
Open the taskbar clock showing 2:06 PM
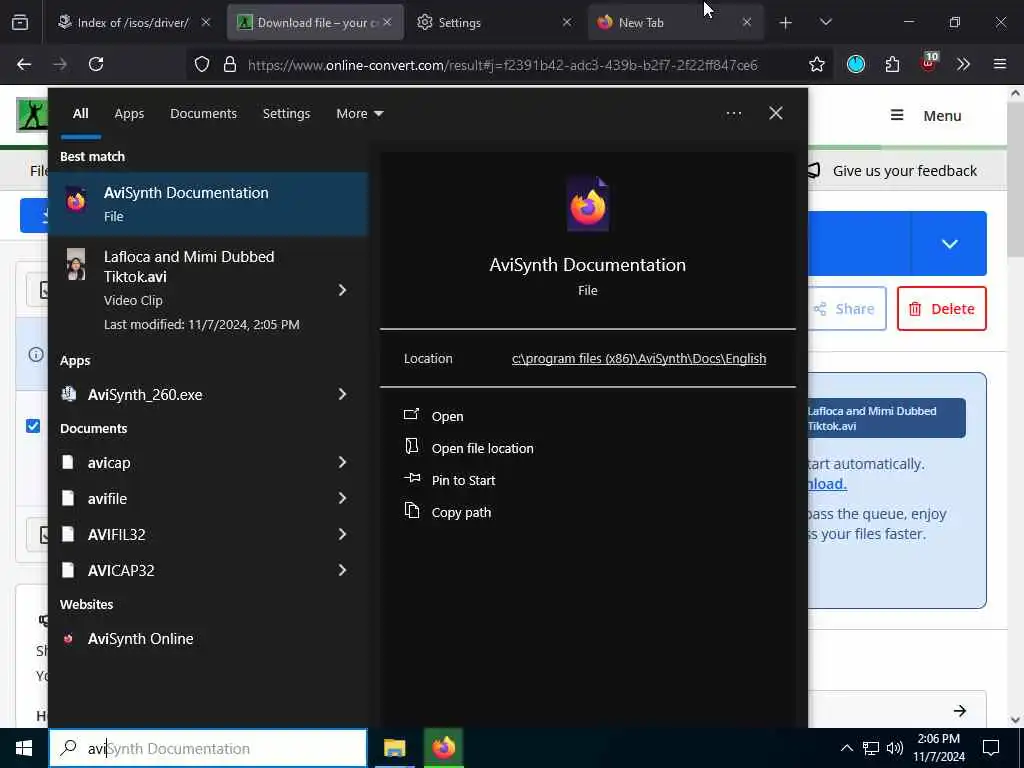click(939, 748)
